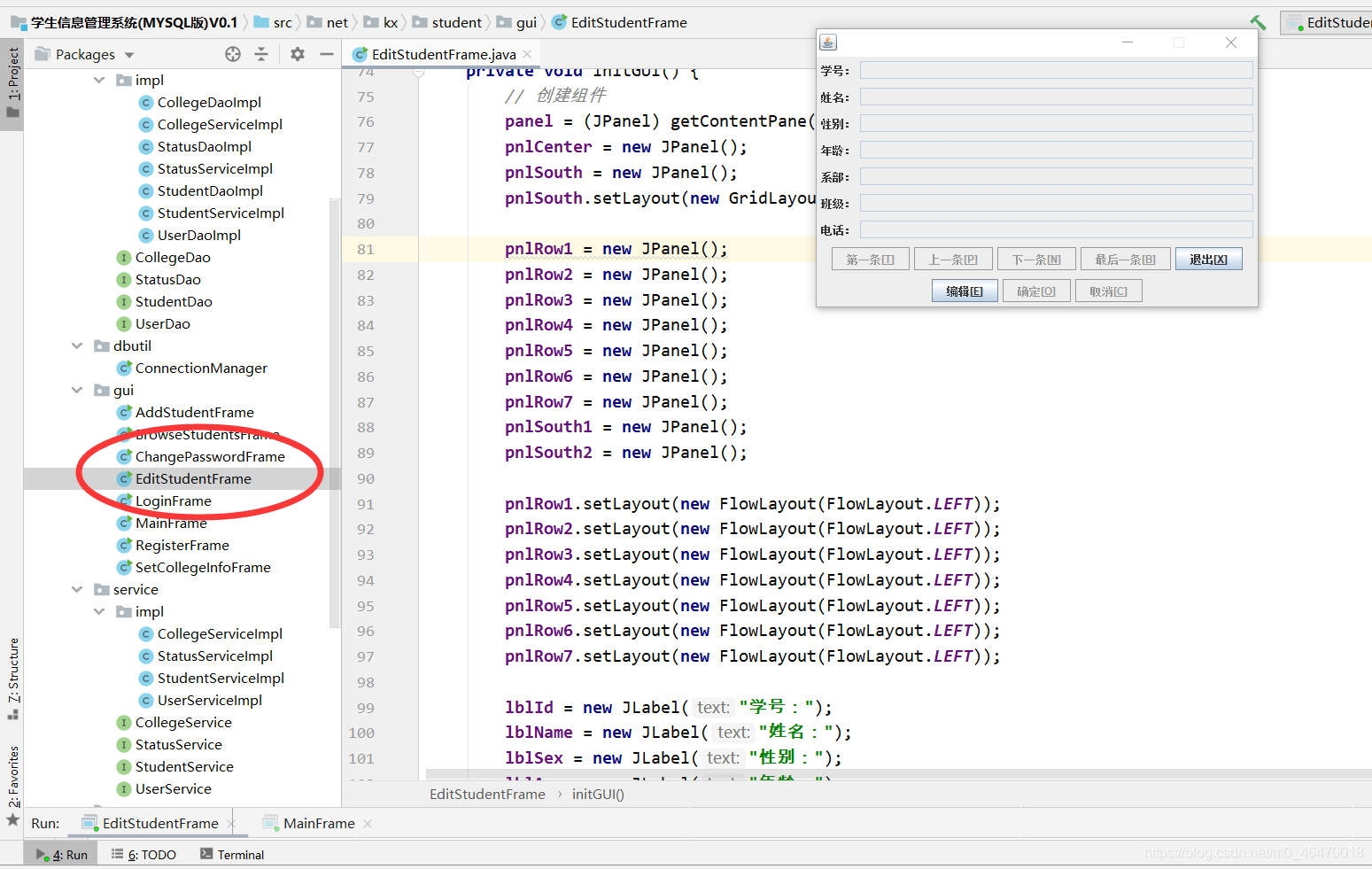This screenshot has width=1372, height=869.
Task: Click the collapse all icon in Packages panel
Action: point(261,54)
